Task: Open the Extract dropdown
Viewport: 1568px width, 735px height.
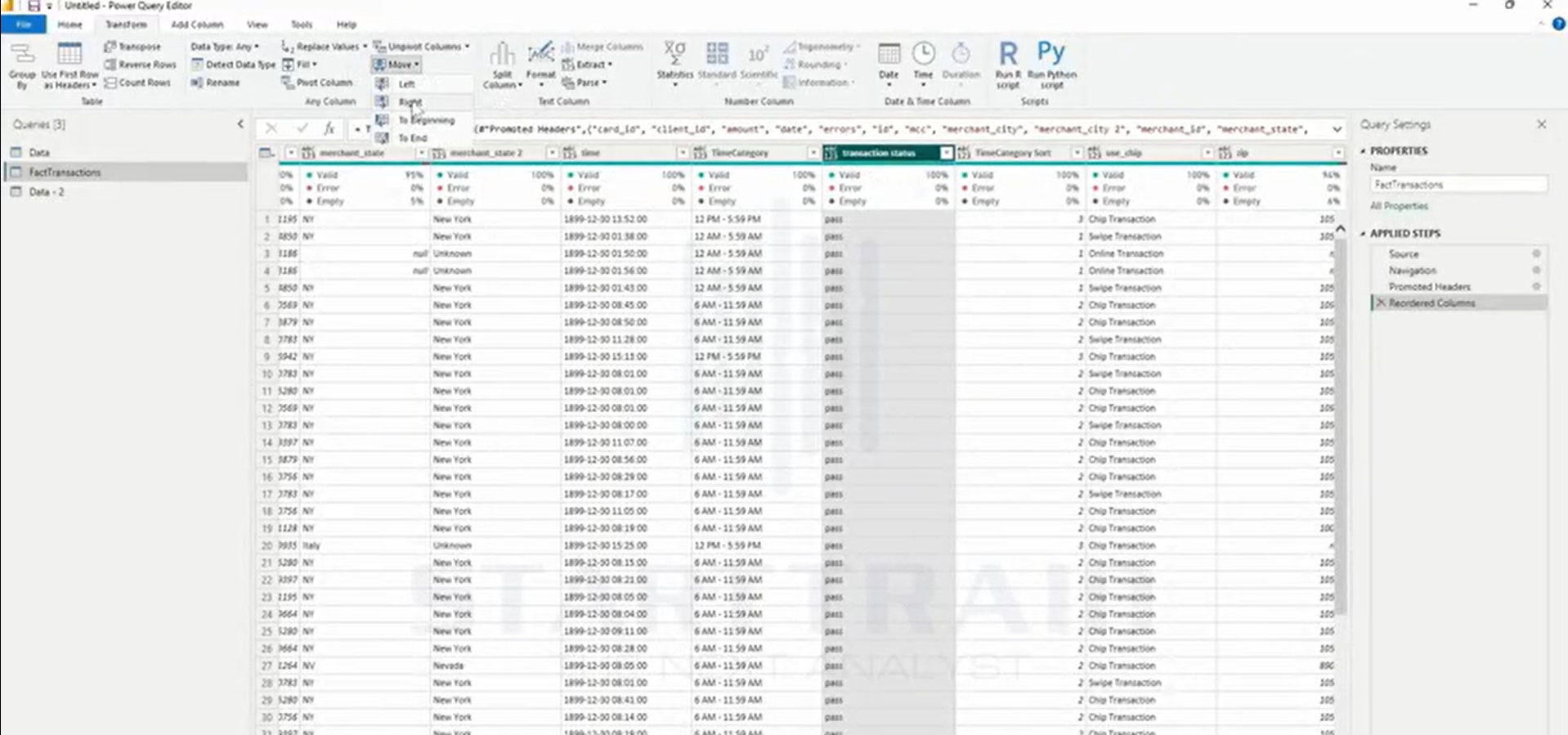Action: click(x=587, y=65)
